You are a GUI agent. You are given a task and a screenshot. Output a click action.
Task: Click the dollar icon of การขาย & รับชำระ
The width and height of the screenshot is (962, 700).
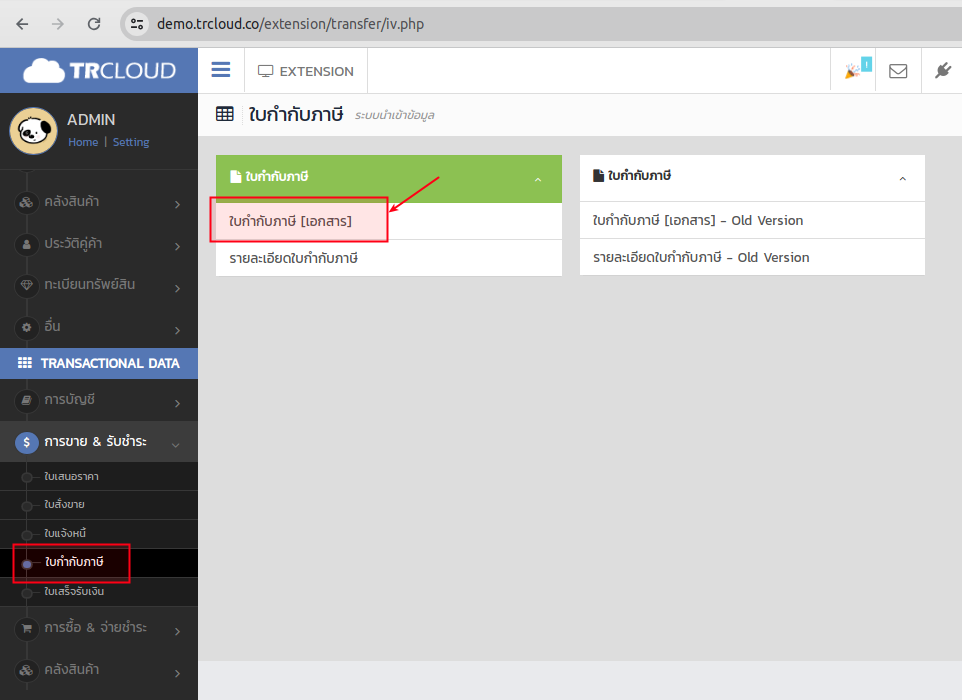coord(26,442)
